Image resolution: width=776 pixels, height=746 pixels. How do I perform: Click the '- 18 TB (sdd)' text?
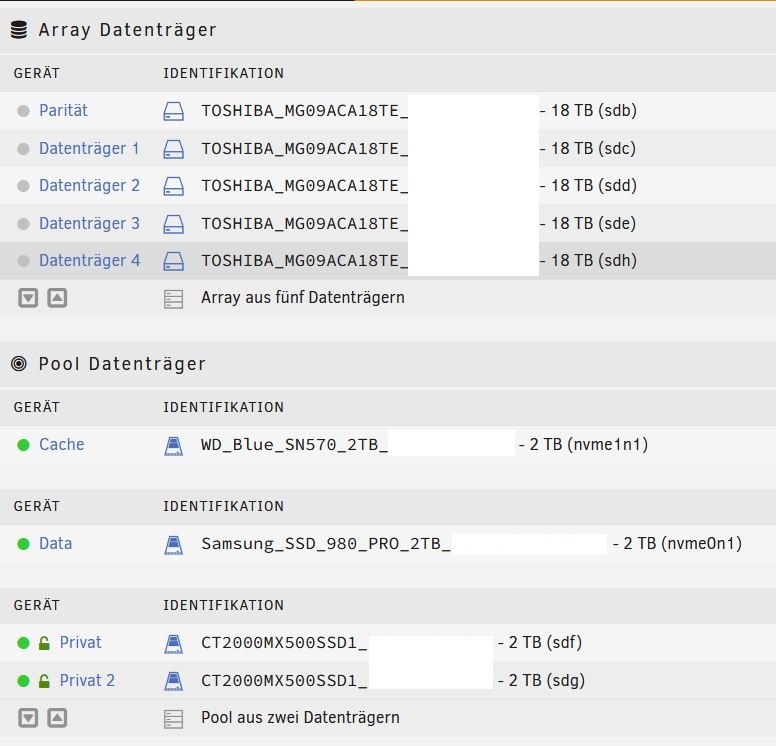[x=588, y=186]
